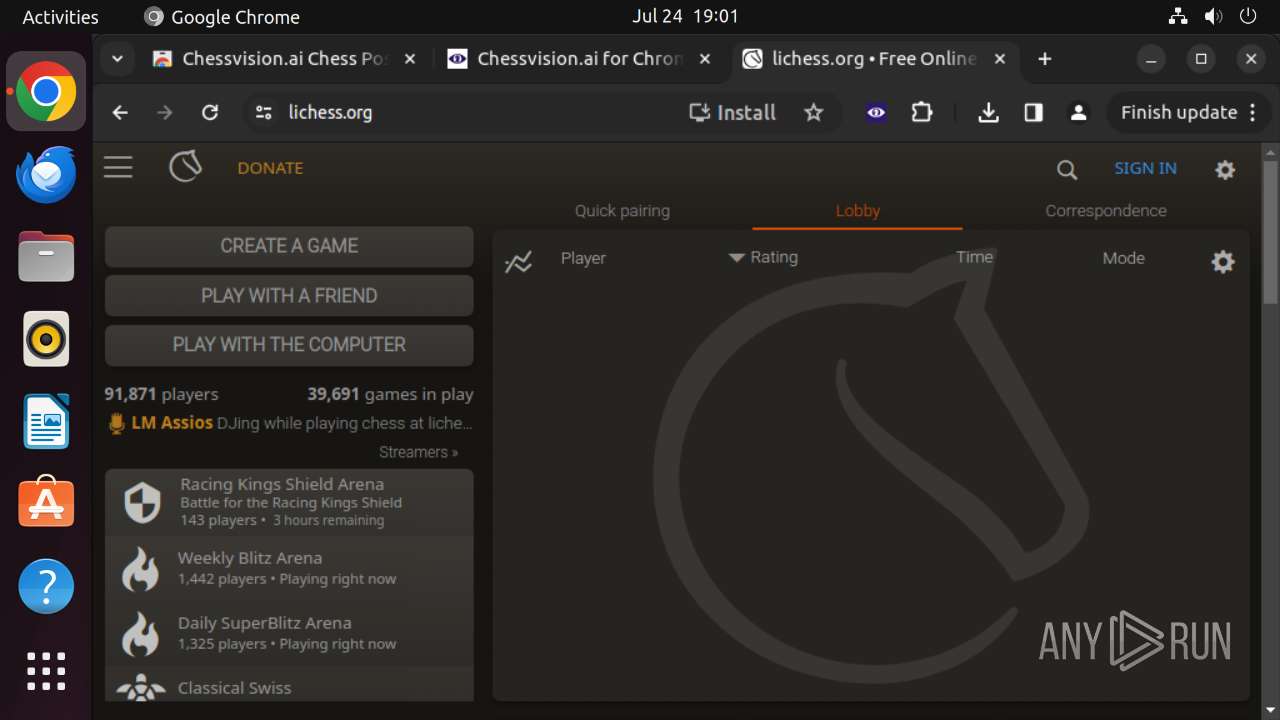
Task: Sort lobby by Player column header
Action: point(583,258)
